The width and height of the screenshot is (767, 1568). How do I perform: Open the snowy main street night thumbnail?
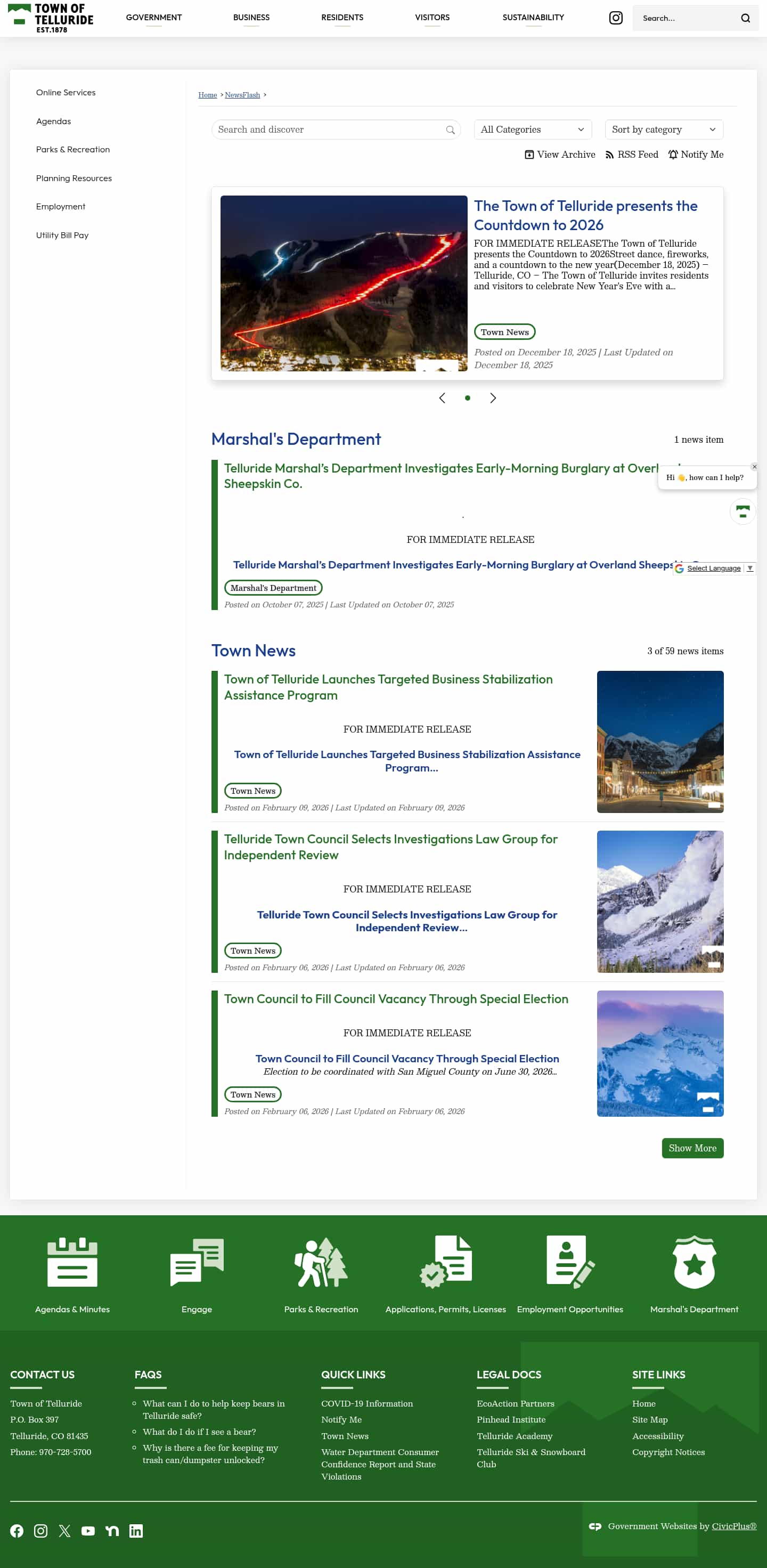(660, 742)
